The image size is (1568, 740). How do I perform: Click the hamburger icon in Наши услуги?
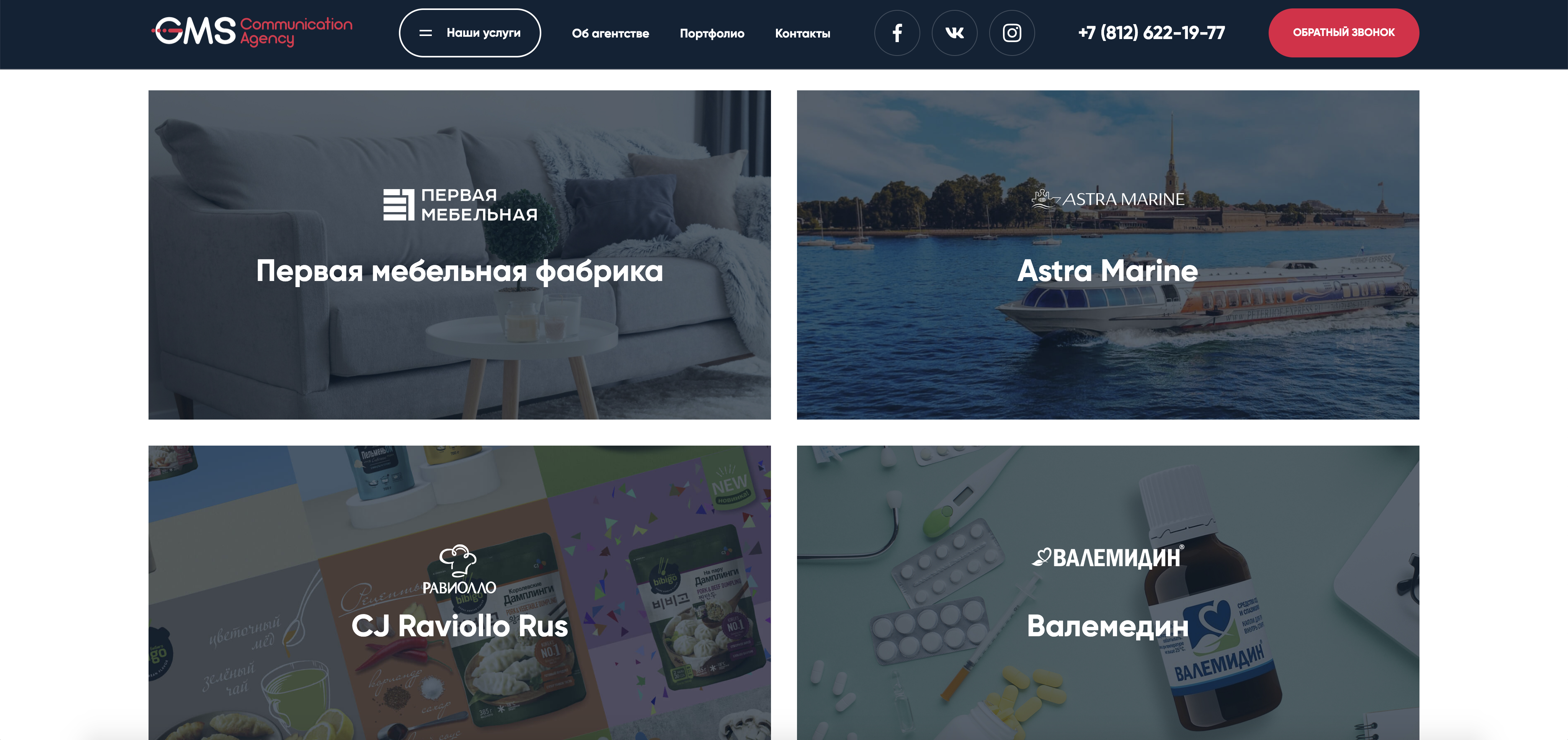(x=425, y=33)
